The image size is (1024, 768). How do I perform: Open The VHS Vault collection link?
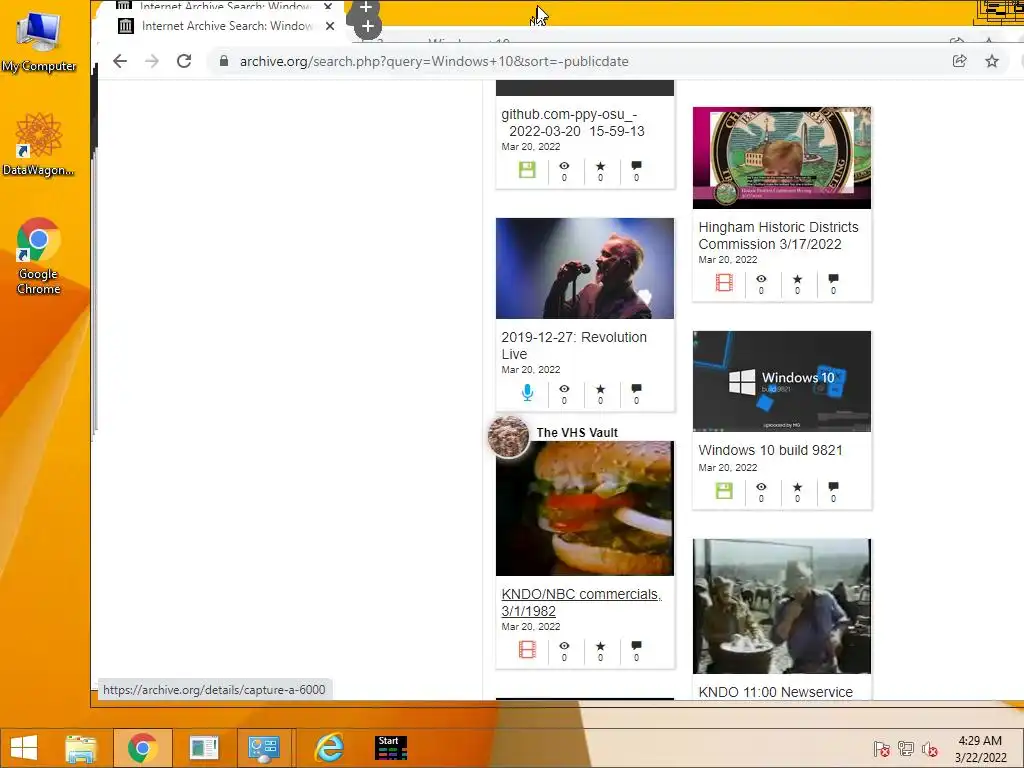(577, 432)
